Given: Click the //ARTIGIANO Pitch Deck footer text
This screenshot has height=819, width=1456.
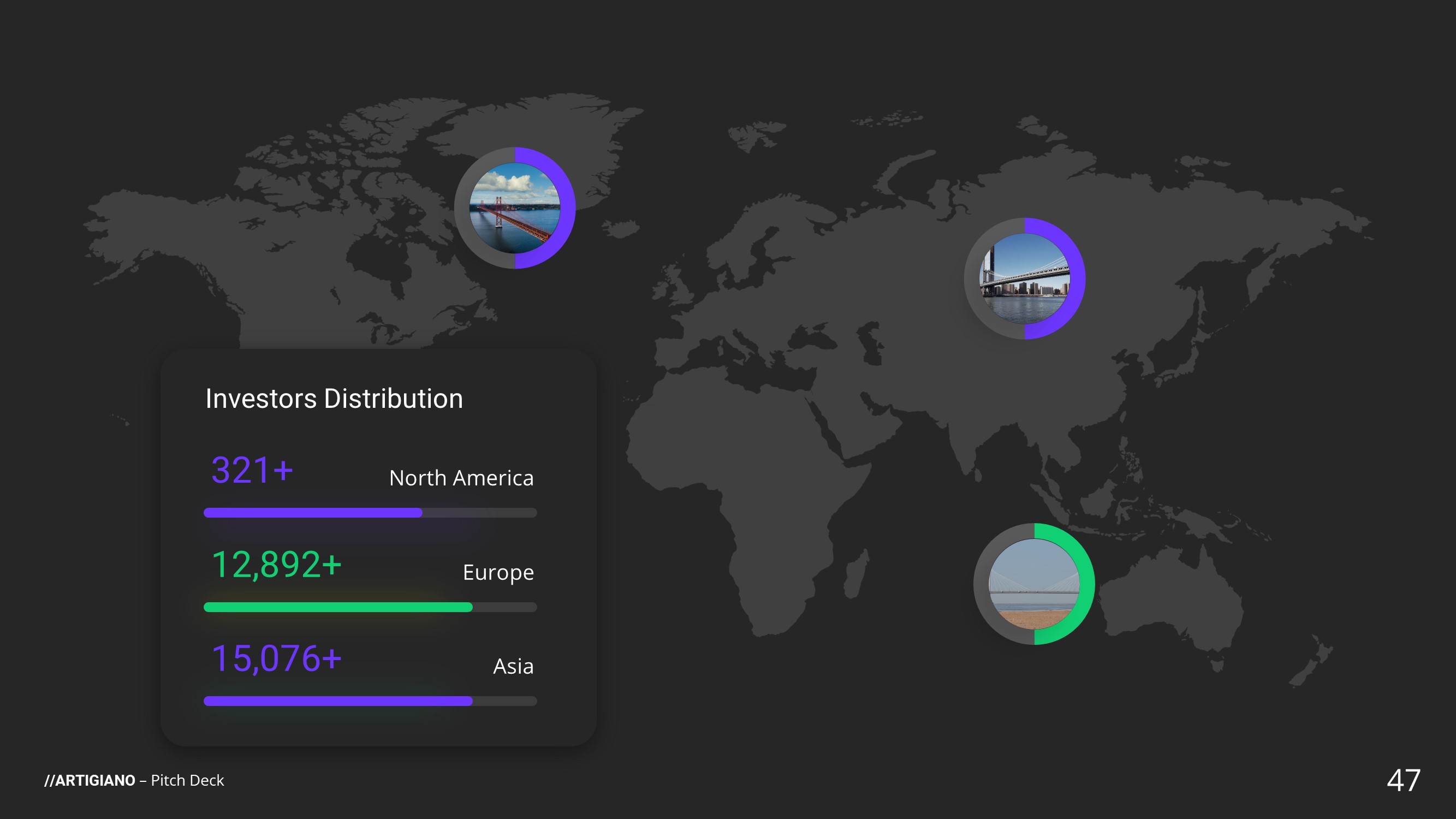Looking at the screenshot, I should click(134, 781).
